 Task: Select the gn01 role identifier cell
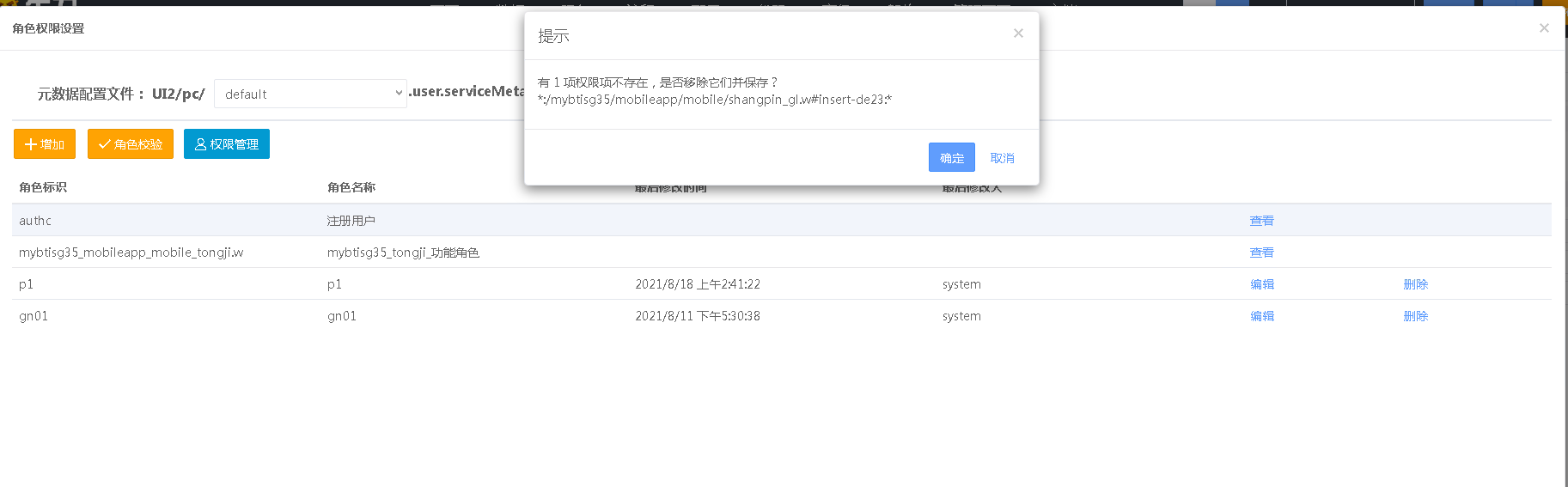click(x=34, y=316)
